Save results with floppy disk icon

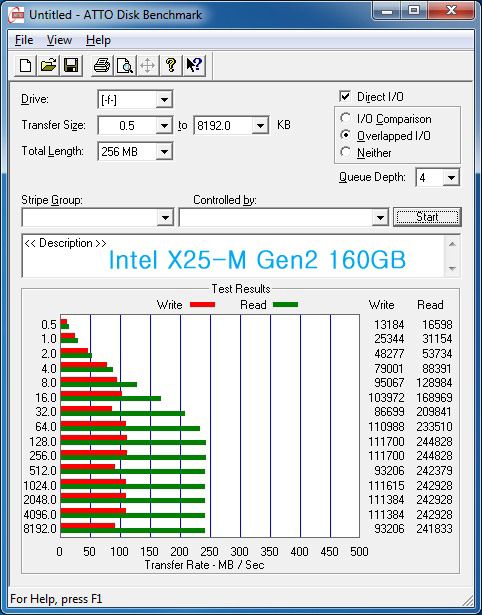click(x=71, y=65)
